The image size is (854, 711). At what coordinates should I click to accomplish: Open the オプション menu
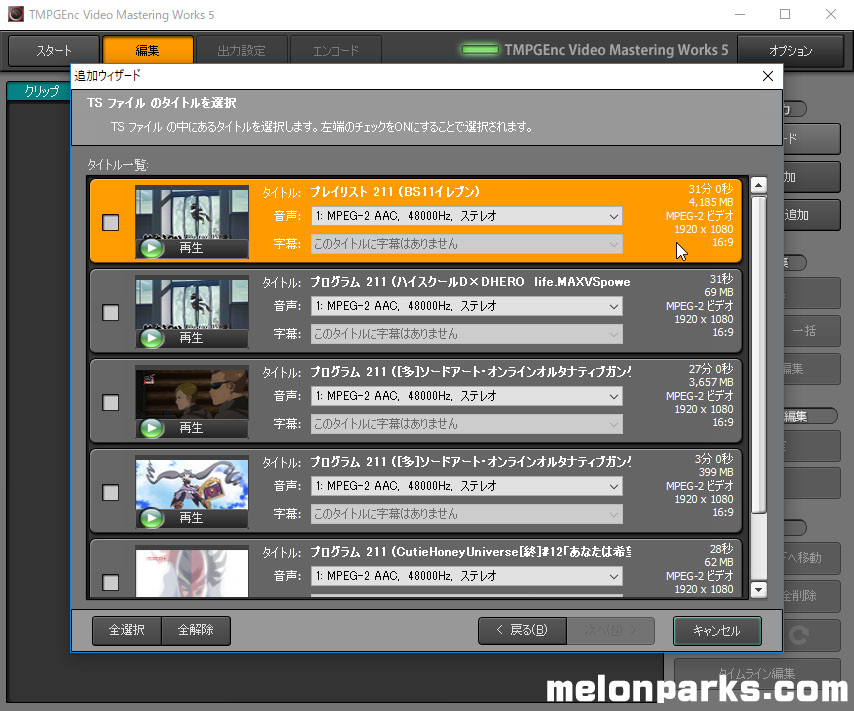pos(790,51)
